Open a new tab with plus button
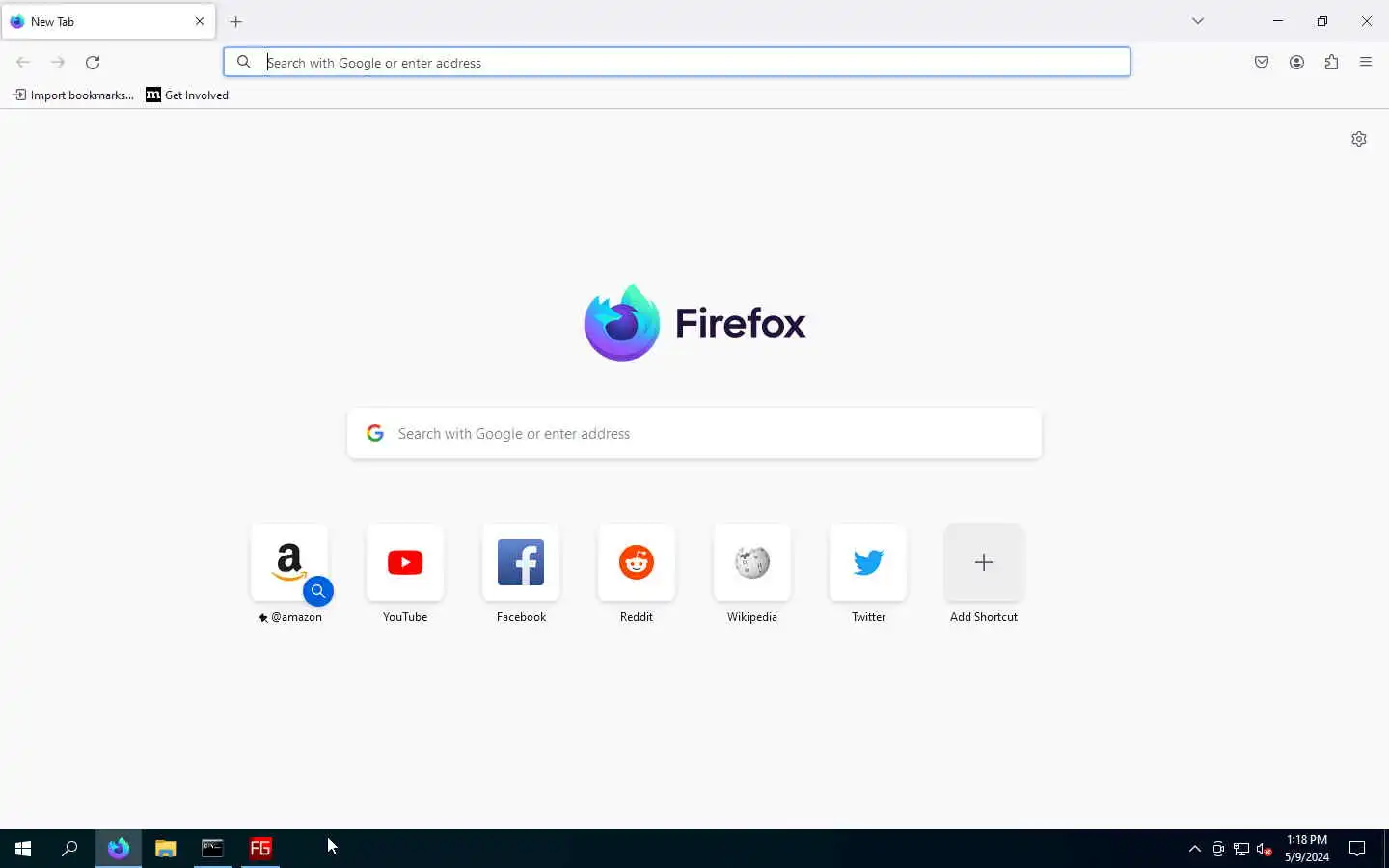The image size is (1389, 868). (236, 21)
